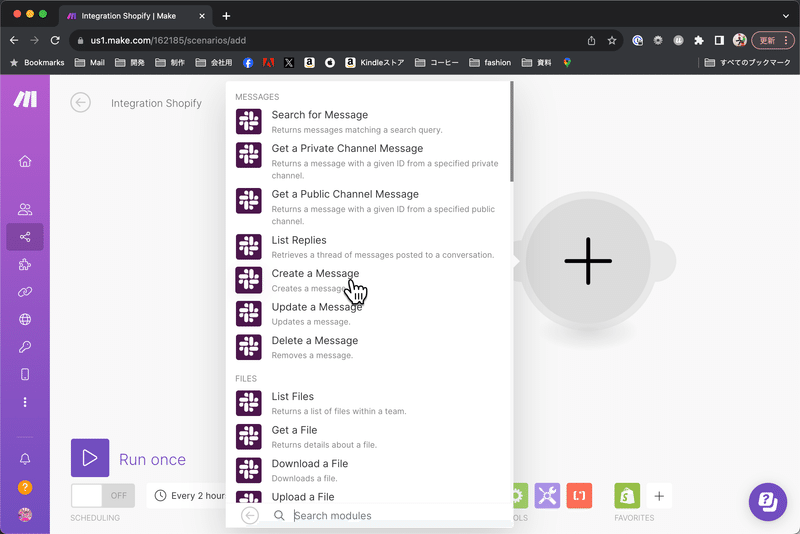
Task: Click the share icon in address bar
Action: (591, 40)
